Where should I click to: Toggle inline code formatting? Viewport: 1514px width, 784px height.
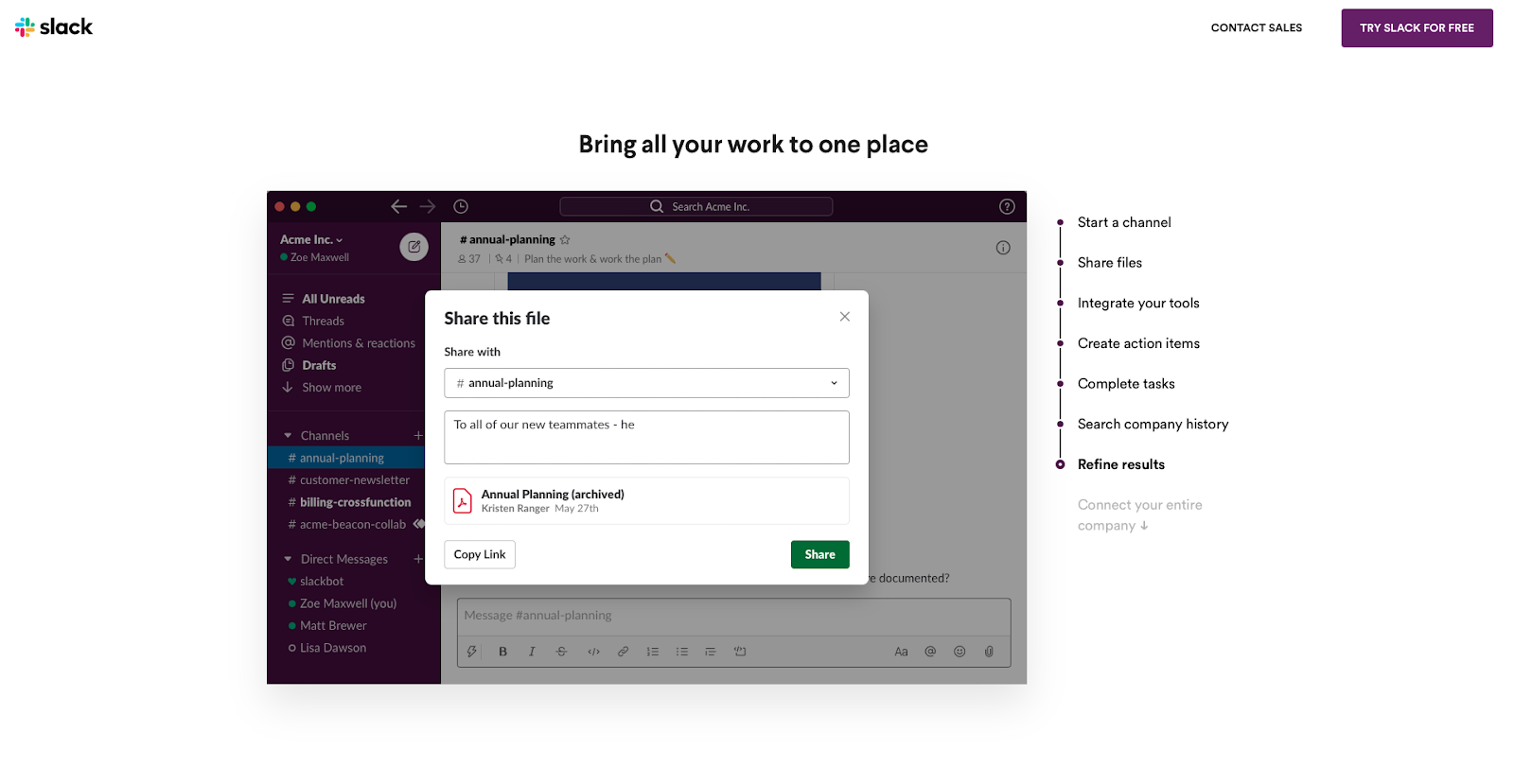pyautogui.click(x=593, y=652)
